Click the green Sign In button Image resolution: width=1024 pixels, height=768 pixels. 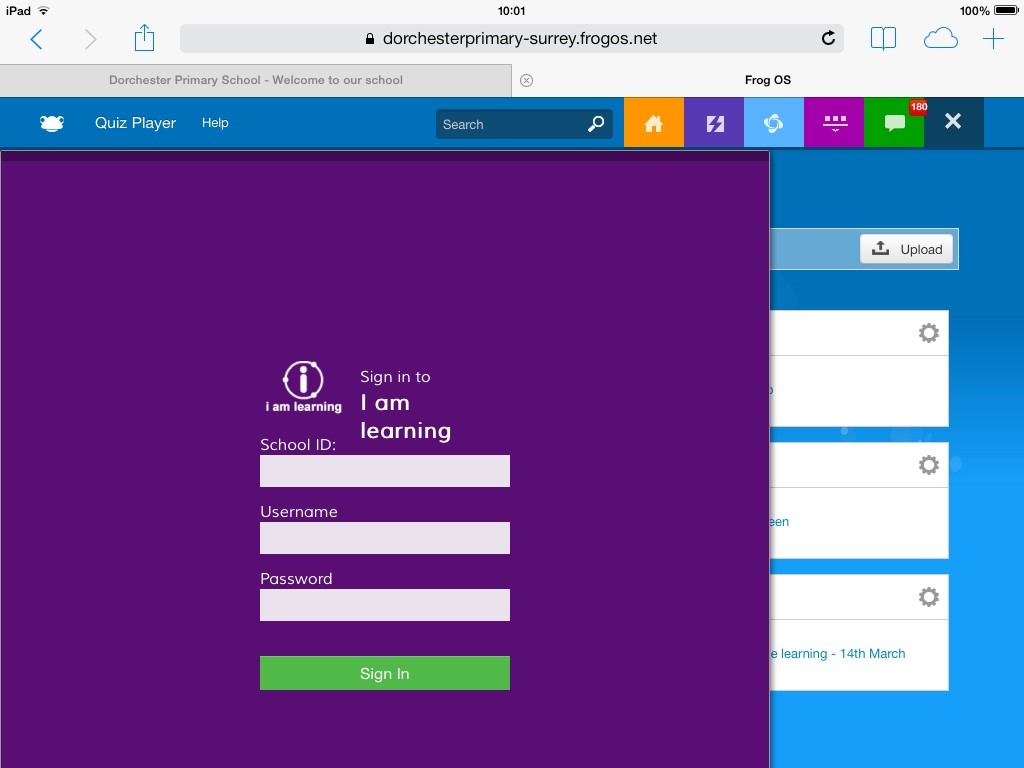(x=385, y=673)
